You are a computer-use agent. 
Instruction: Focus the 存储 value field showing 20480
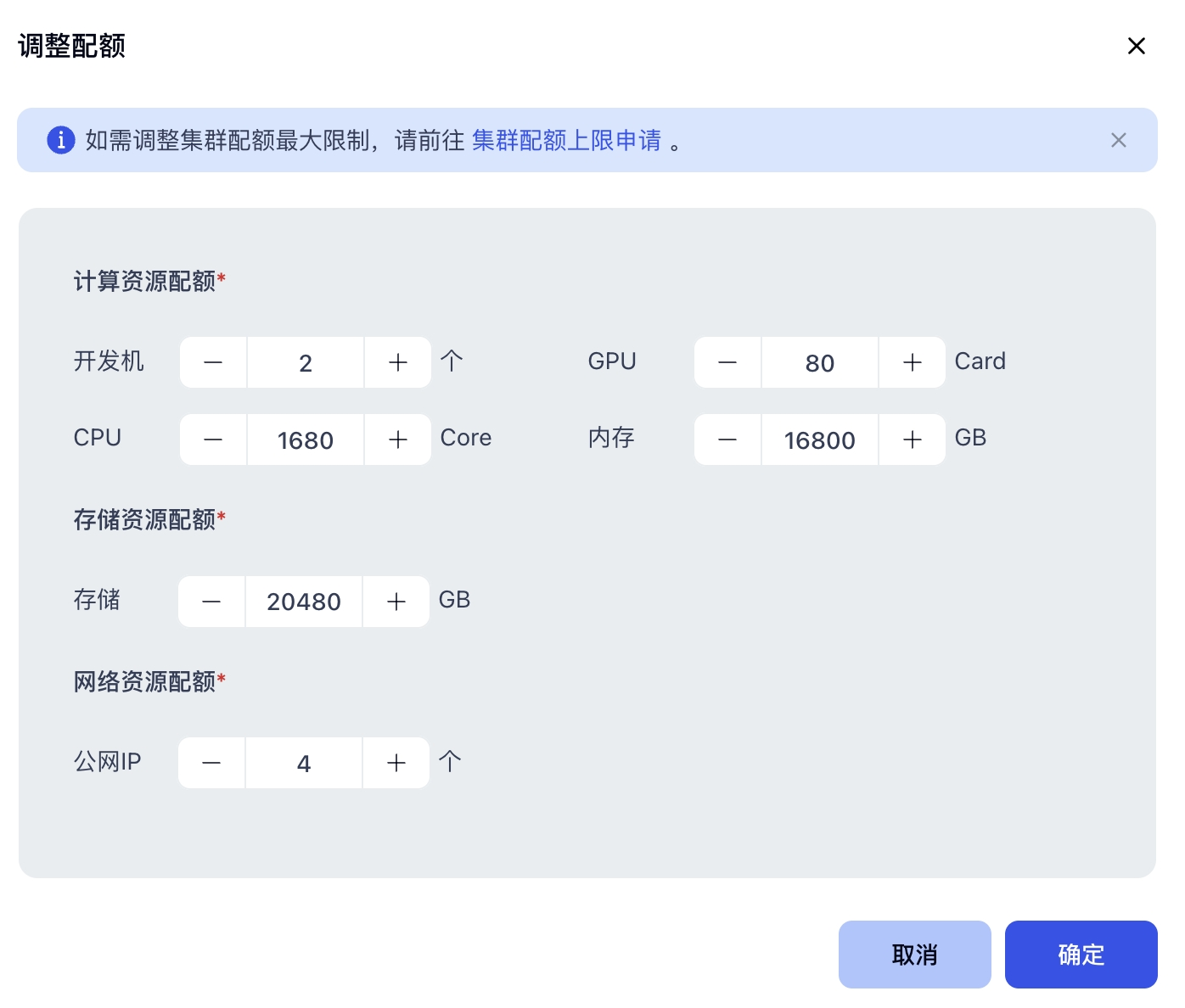click(x=304, y=602)
